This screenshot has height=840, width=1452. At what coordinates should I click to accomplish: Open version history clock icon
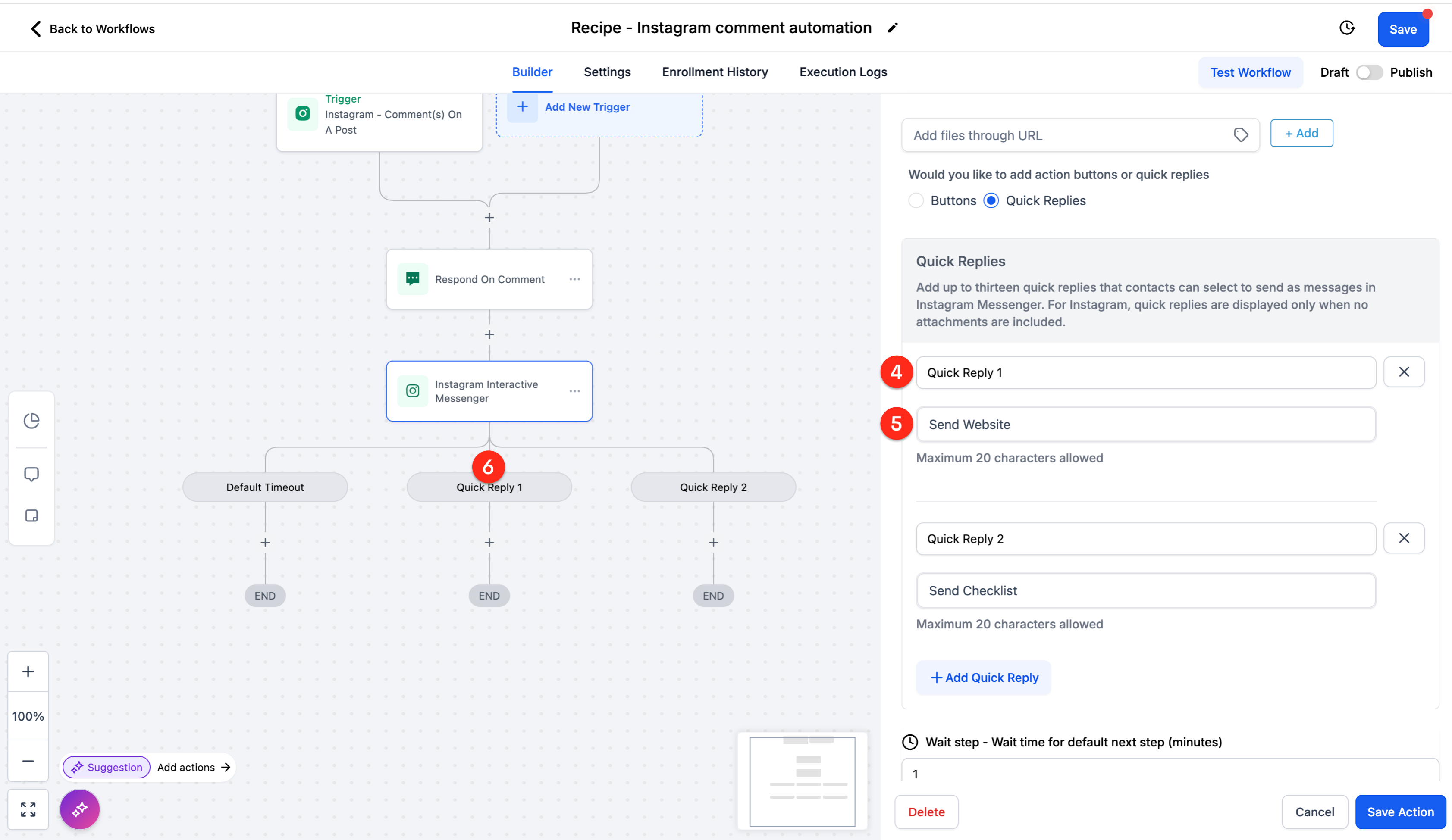[x=1347, y=28]
